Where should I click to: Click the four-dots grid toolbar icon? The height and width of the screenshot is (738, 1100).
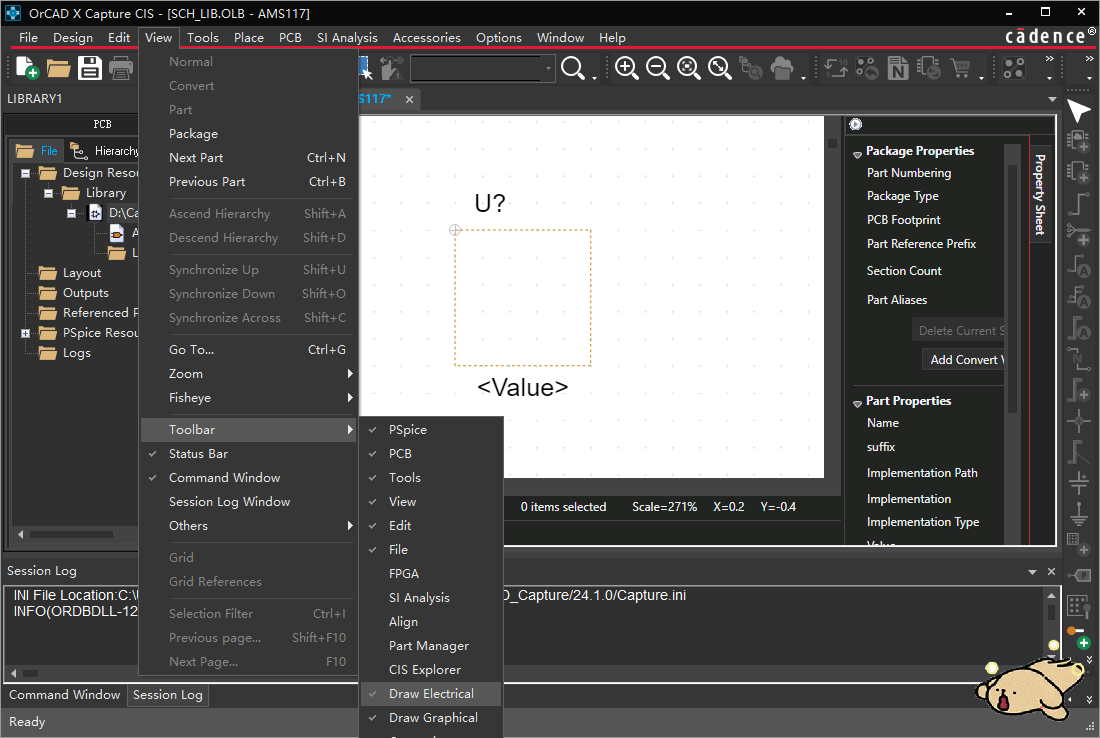(1014, 68)
